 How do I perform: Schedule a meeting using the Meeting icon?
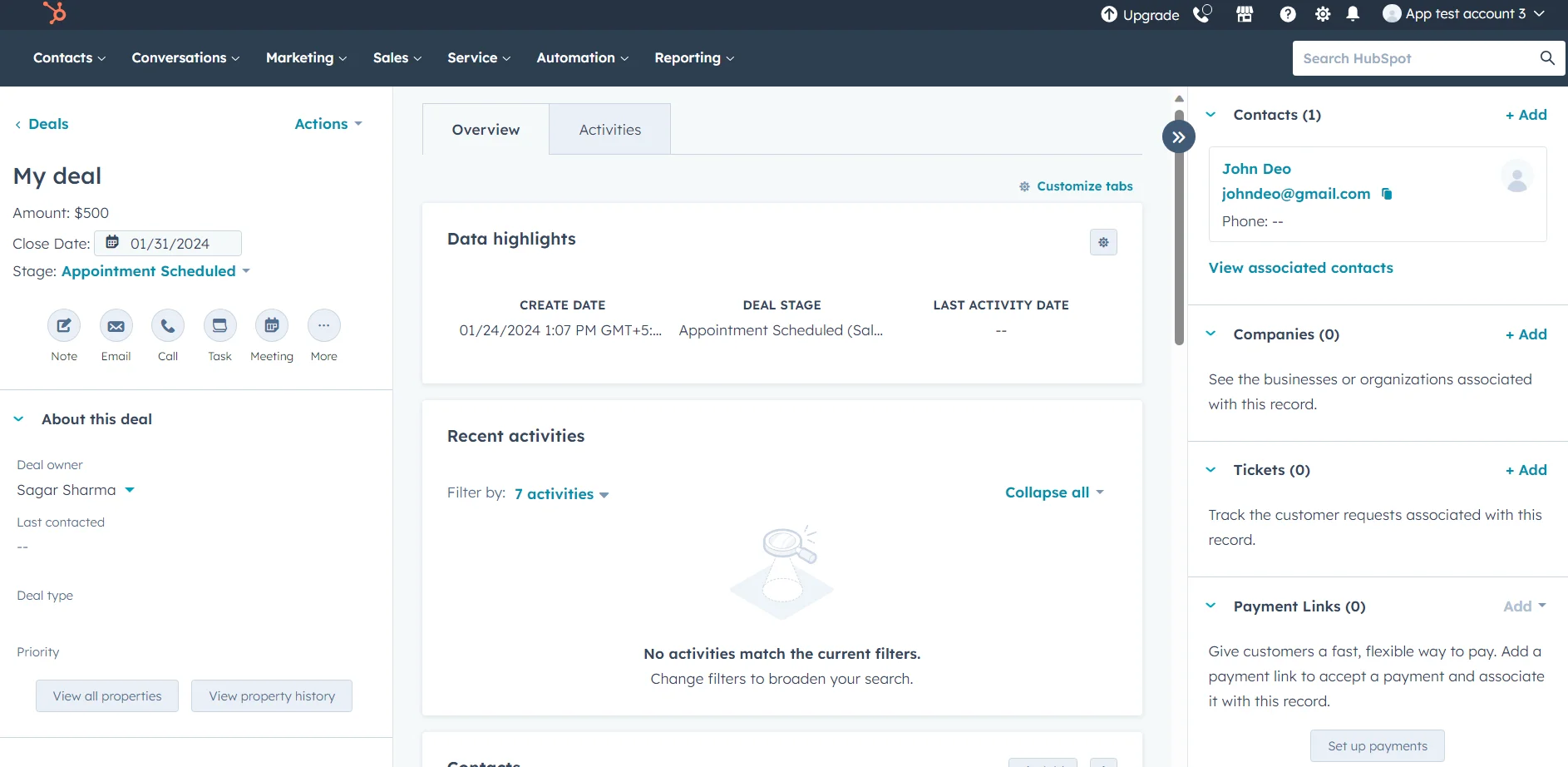click(x=271, y=325)
